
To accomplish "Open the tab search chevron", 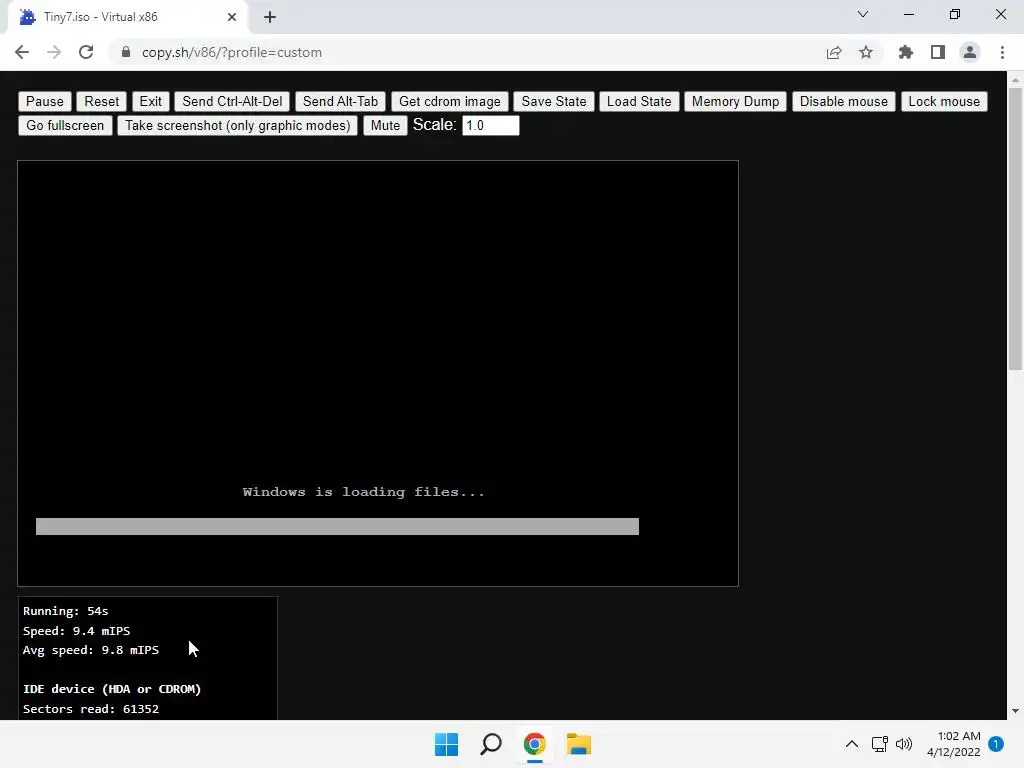I will point(863,14).
